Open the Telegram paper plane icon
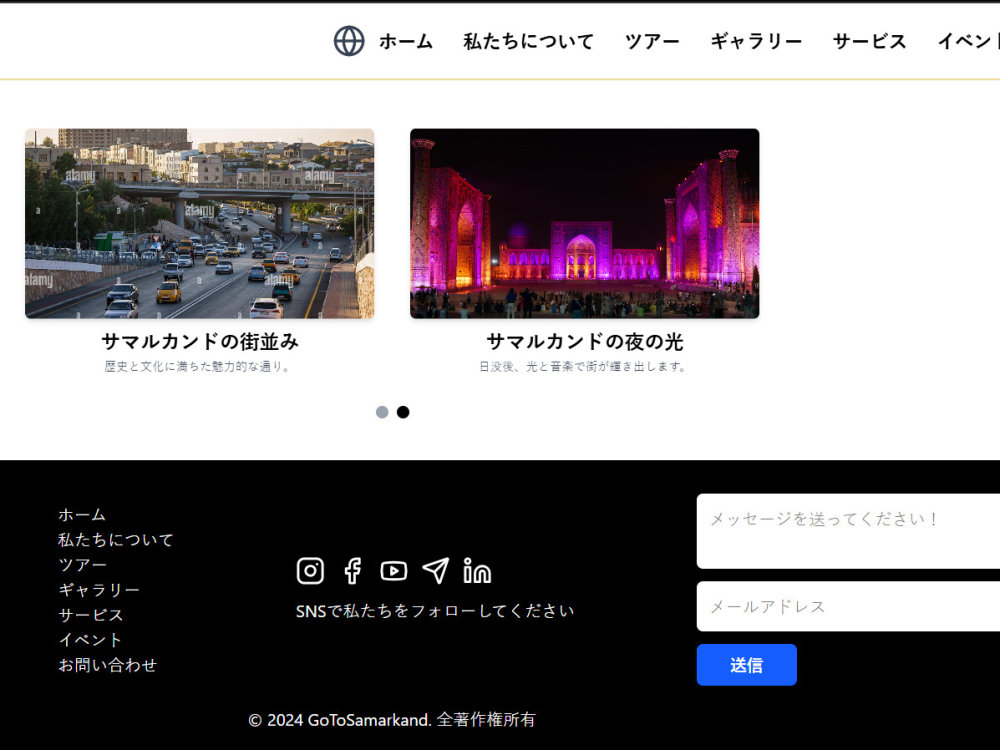 [436, 571]
